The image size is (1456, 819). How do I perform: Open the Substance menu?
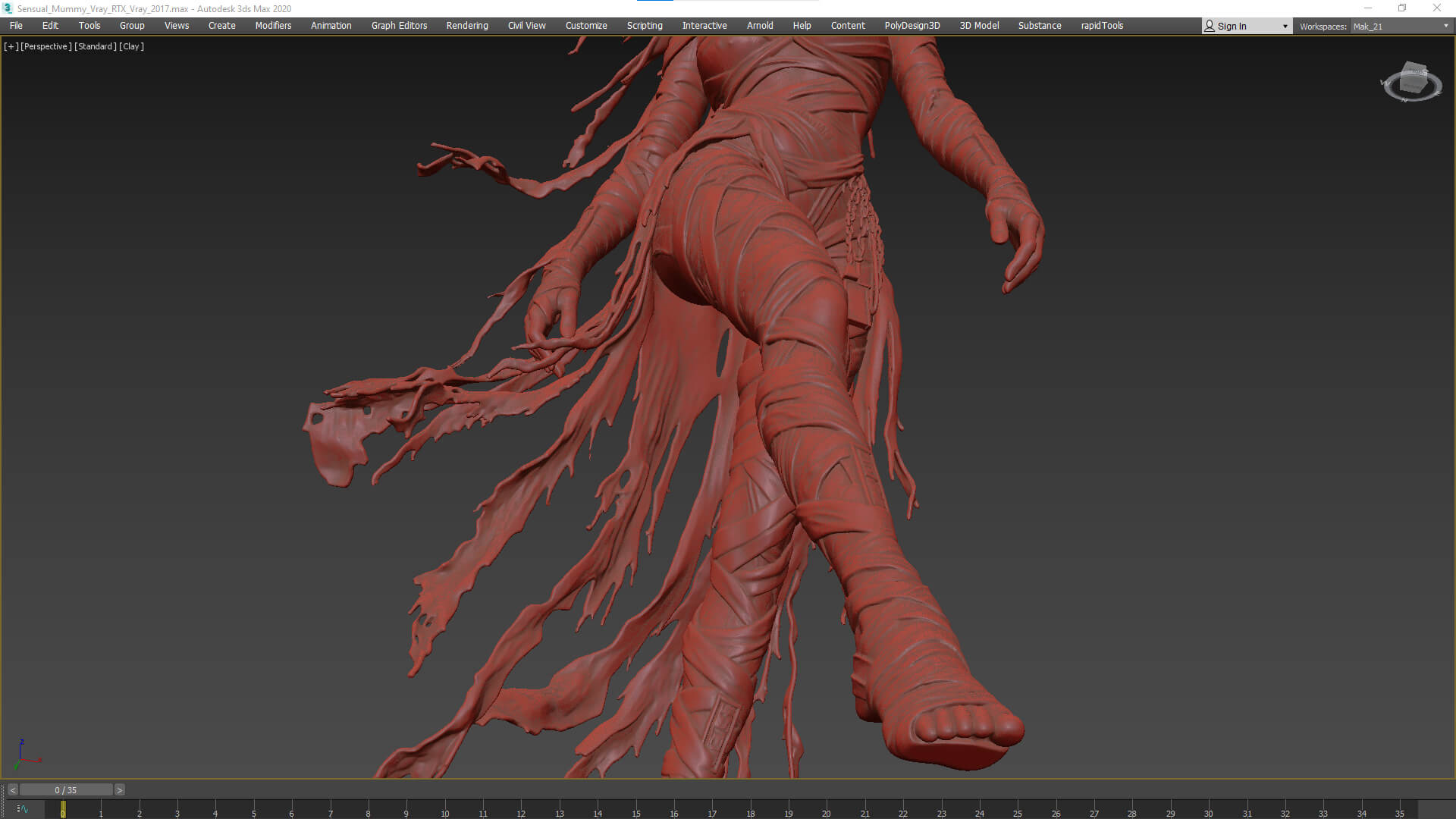coord(1040,26)
